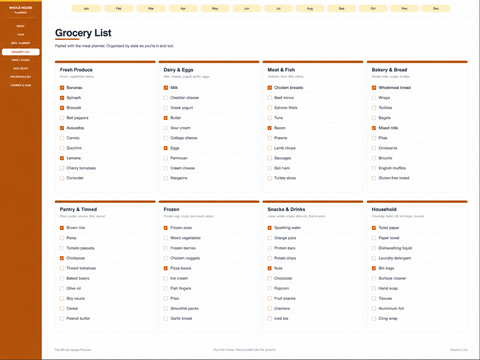Open the Nov month tab
Screen dimensions: 480x360
coord(404,8)
